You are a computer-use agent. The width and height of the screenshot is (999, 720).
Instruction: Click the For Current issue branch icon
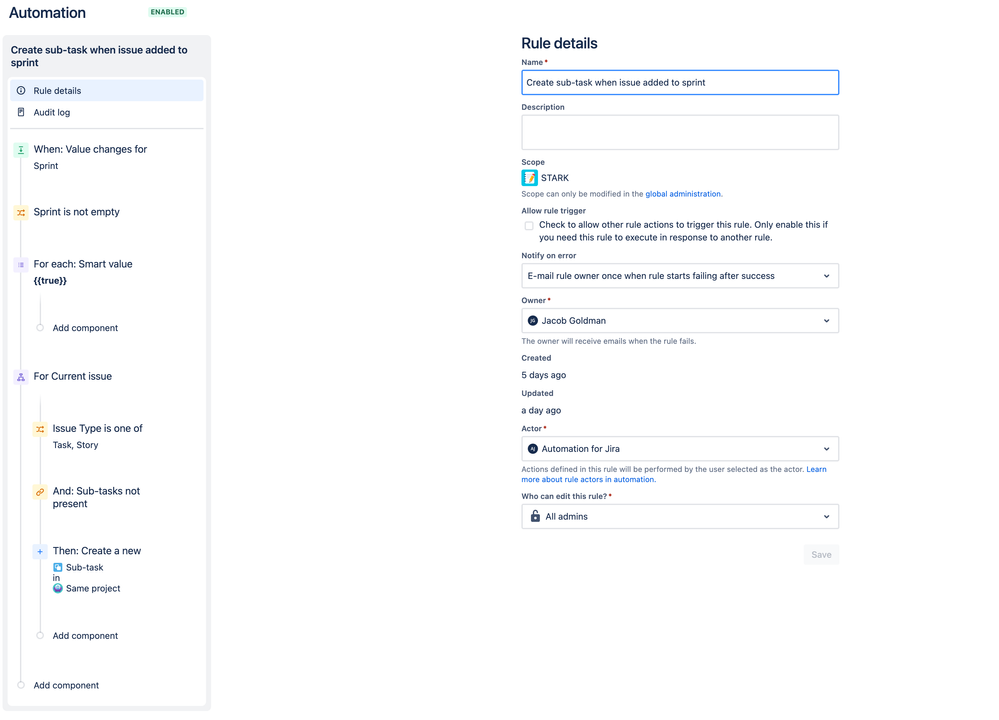21,377
